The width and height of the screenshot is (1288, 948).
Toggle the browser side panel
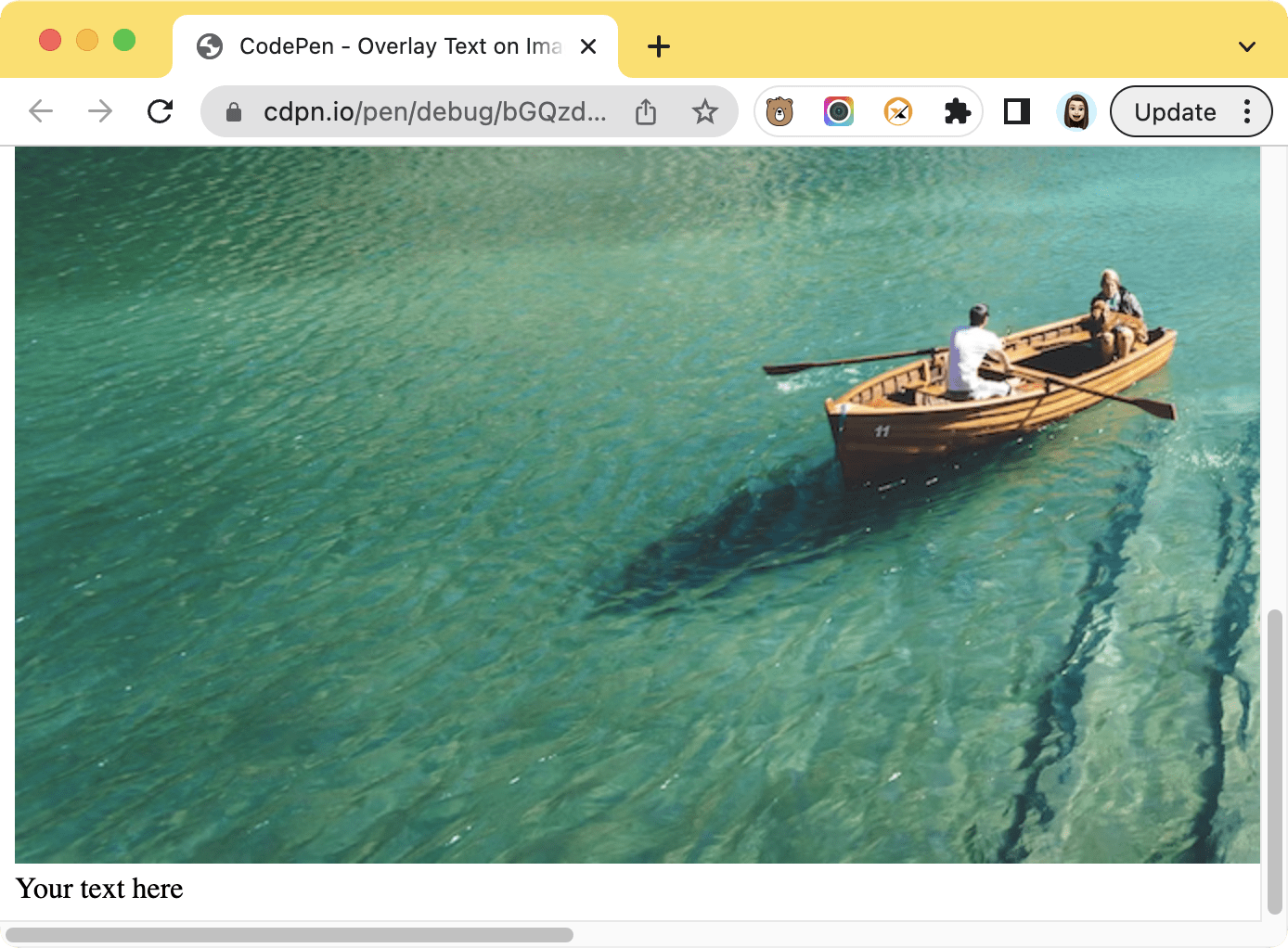1016,111
